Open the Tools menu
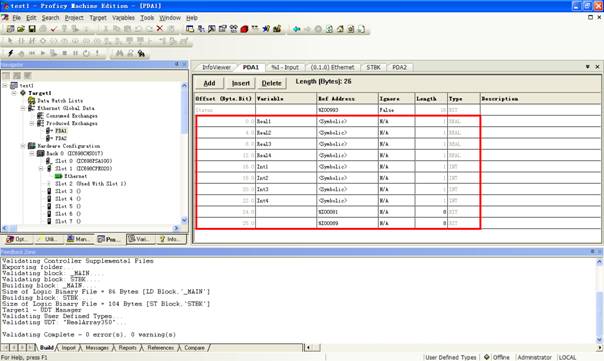The image size is (604, 361). [x=147, y=18]
